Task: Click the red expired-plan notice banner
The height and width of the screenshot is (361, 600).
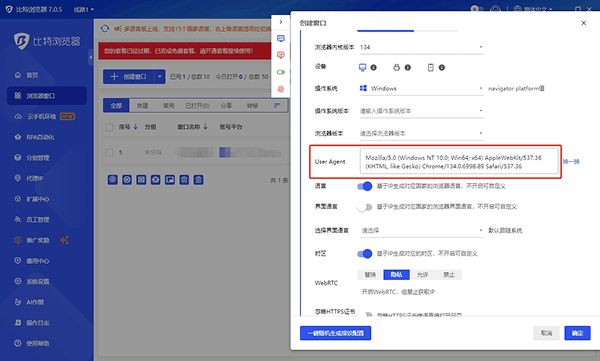Action: [x=185, y=51]
